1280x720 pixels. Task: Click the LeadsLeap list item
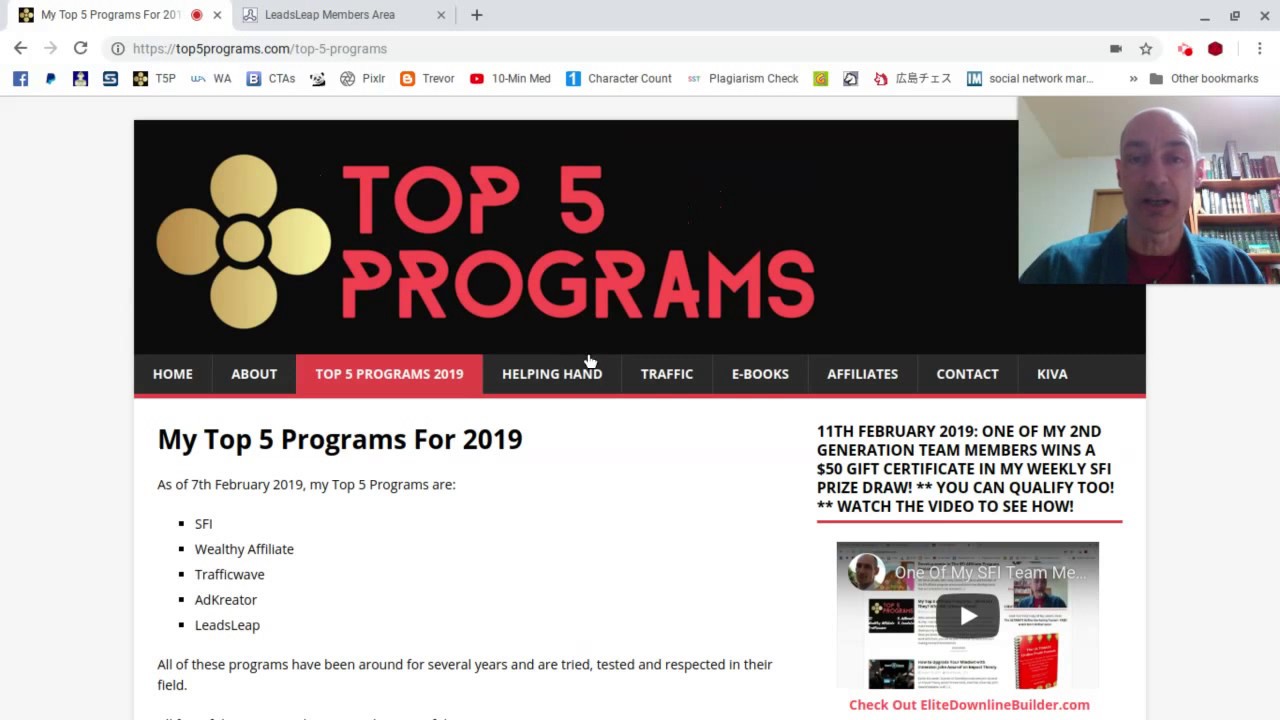tap(227, 625)
